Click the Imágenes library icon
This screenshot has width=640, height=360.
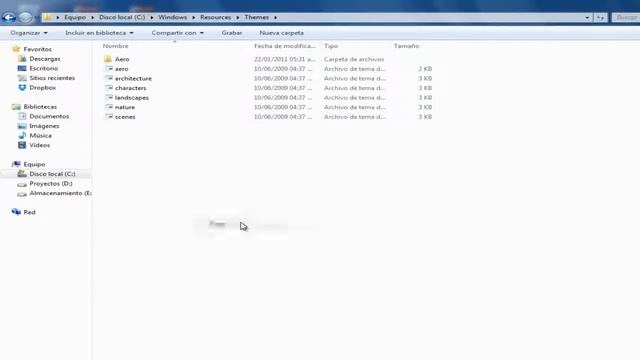22,126
